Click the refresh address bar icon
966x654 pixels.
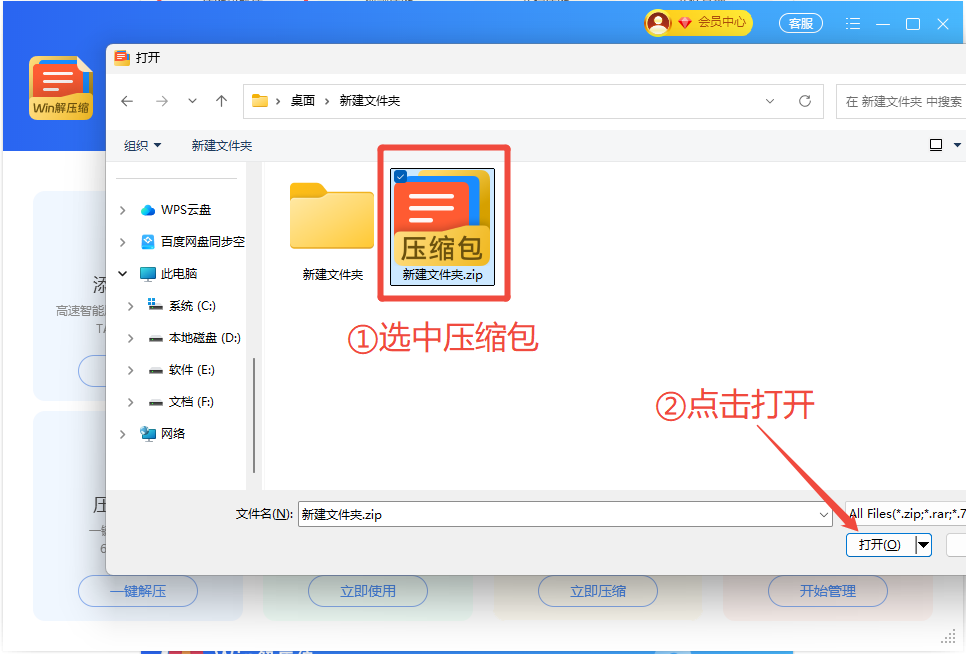pyautogui.click(x=804, y=101)
